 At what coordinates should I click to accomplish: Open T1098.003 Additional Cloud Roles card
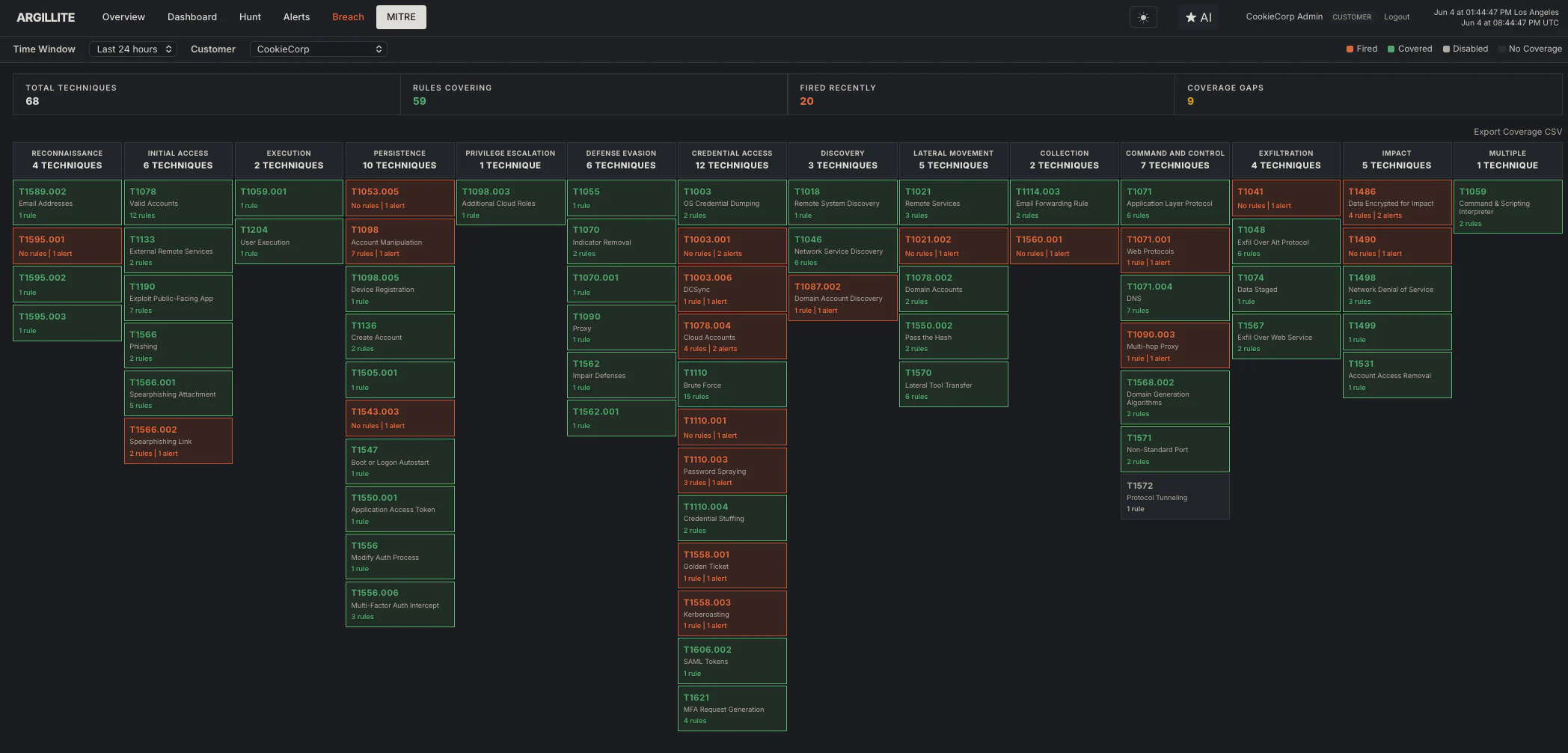click(510, 202)
